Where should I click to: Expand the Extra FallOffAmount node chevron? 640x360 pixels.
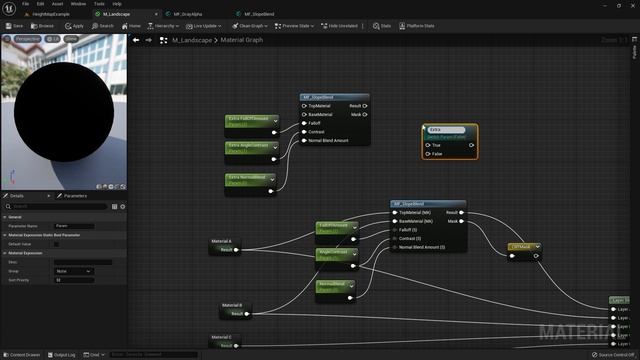[x=276, y=121]
